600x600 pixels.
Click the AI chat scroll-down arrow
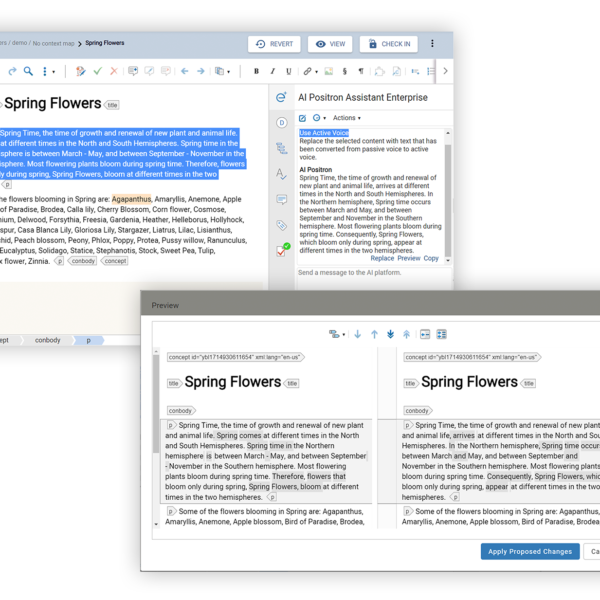tap(448, 261)
